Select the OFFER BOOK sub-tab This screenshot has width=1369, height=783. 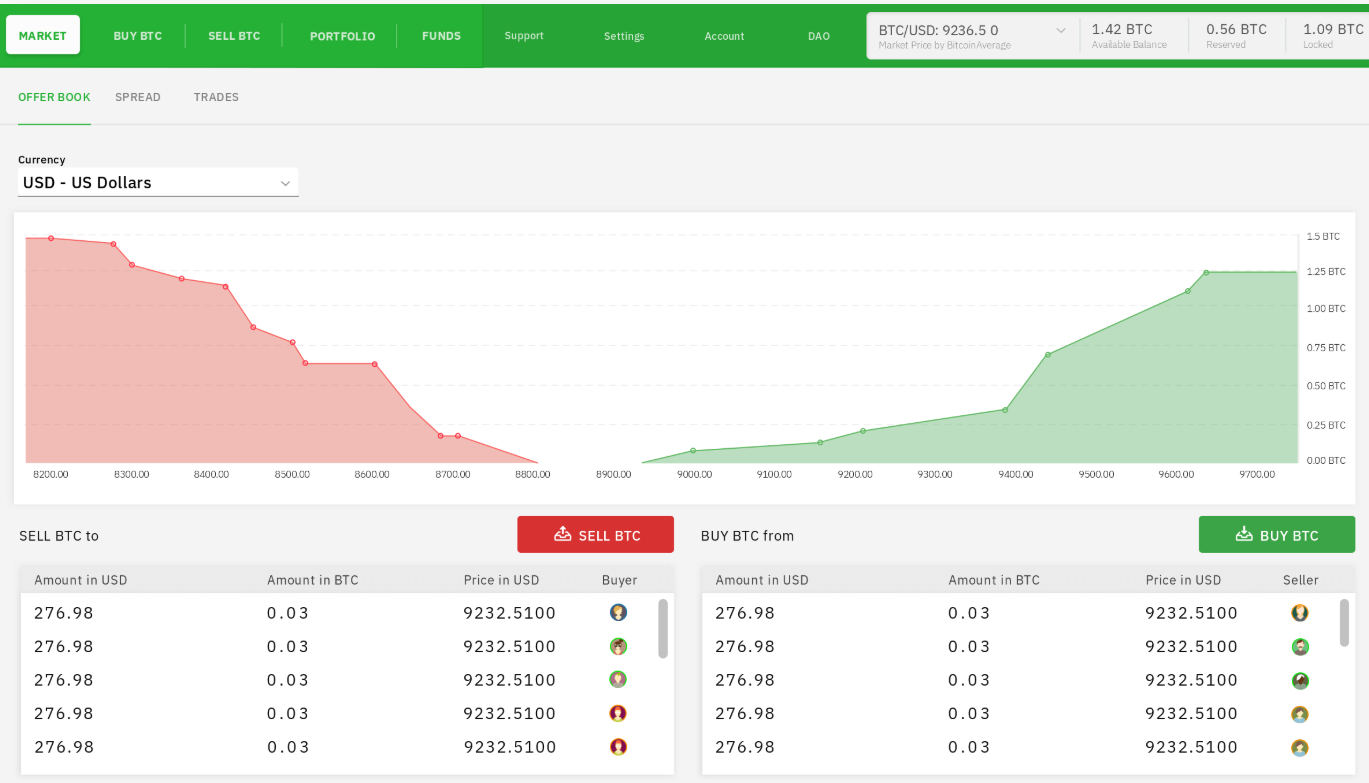coord(54,98)
